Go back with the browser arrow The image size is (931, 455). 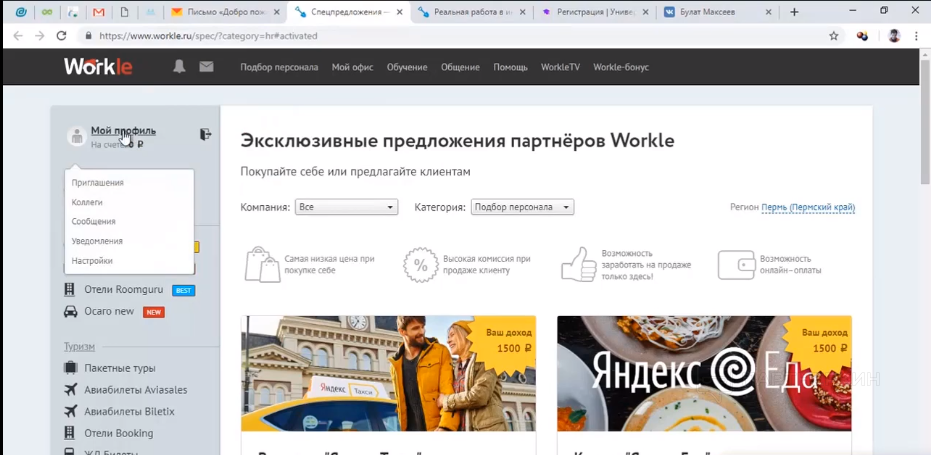[x=18, y=36]
